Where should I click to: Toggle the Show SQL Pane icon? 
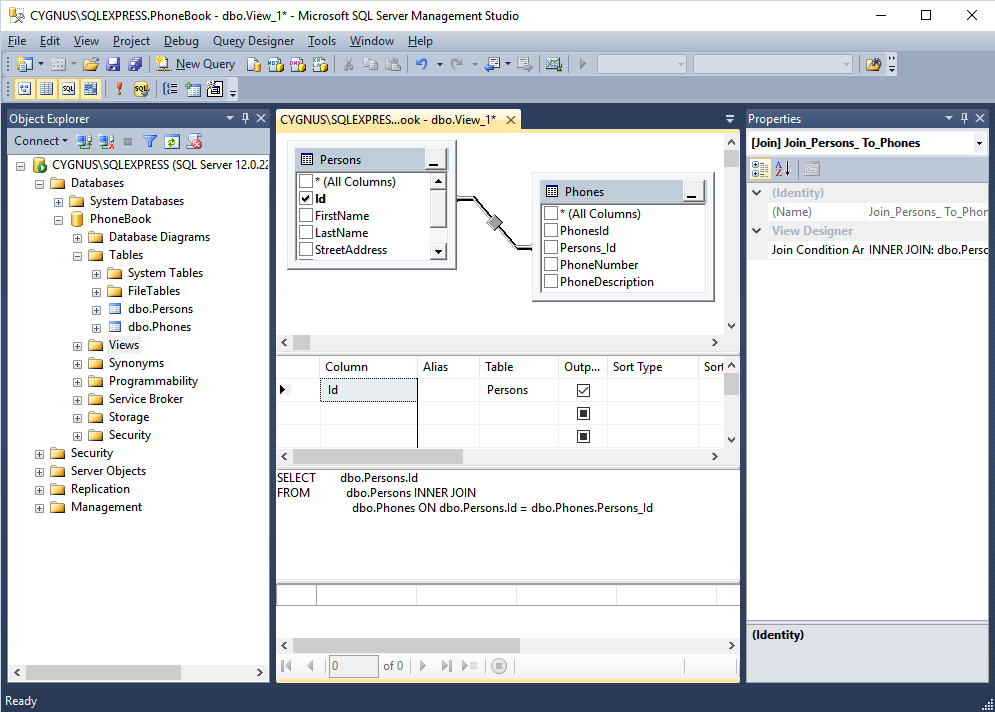click(69, 89)
